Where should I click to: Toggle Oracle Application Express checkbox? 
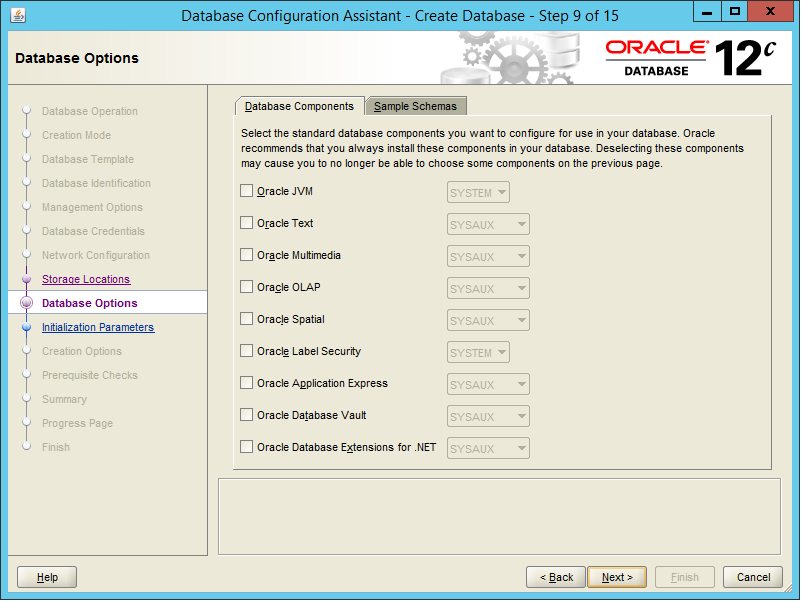[x=246, y=383]
